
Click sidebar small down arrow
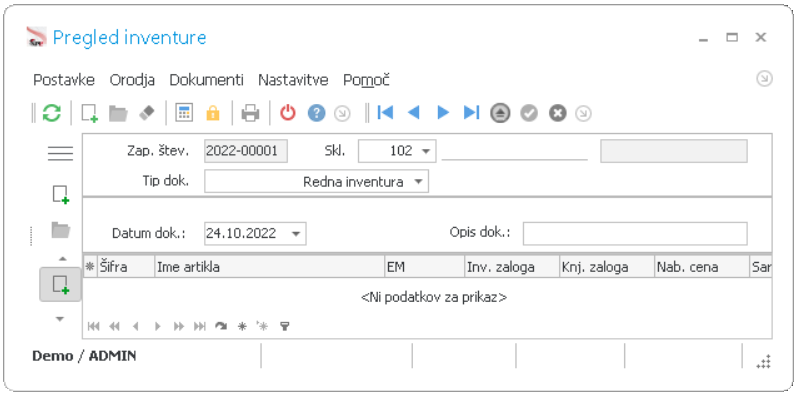pos(60,319)
